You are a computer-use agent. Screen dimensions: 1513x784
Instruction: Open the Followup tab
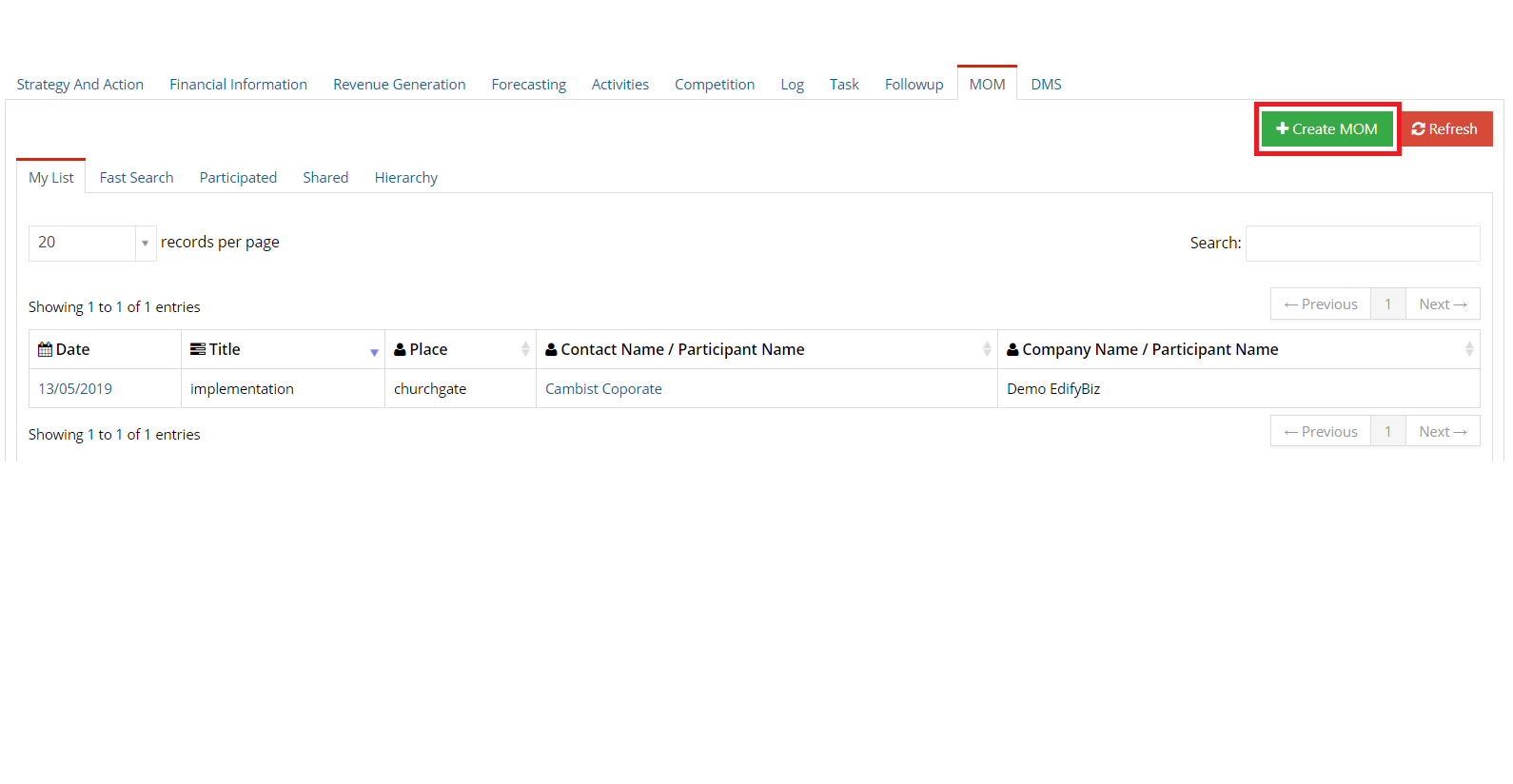(x=914, y=85)
